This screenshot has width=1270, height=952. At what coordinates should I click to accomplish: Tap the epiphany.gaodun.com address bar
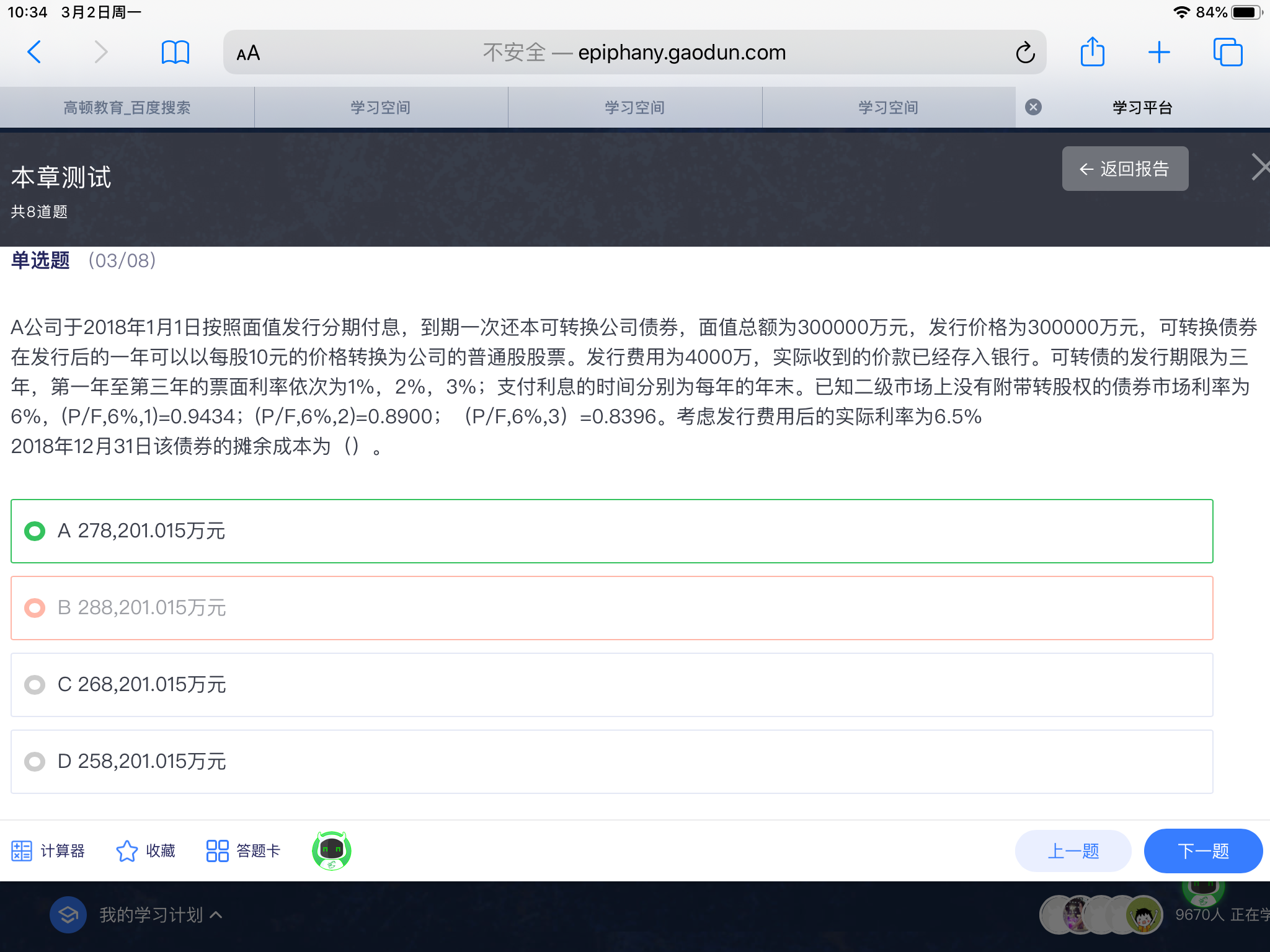click(635, 53)
